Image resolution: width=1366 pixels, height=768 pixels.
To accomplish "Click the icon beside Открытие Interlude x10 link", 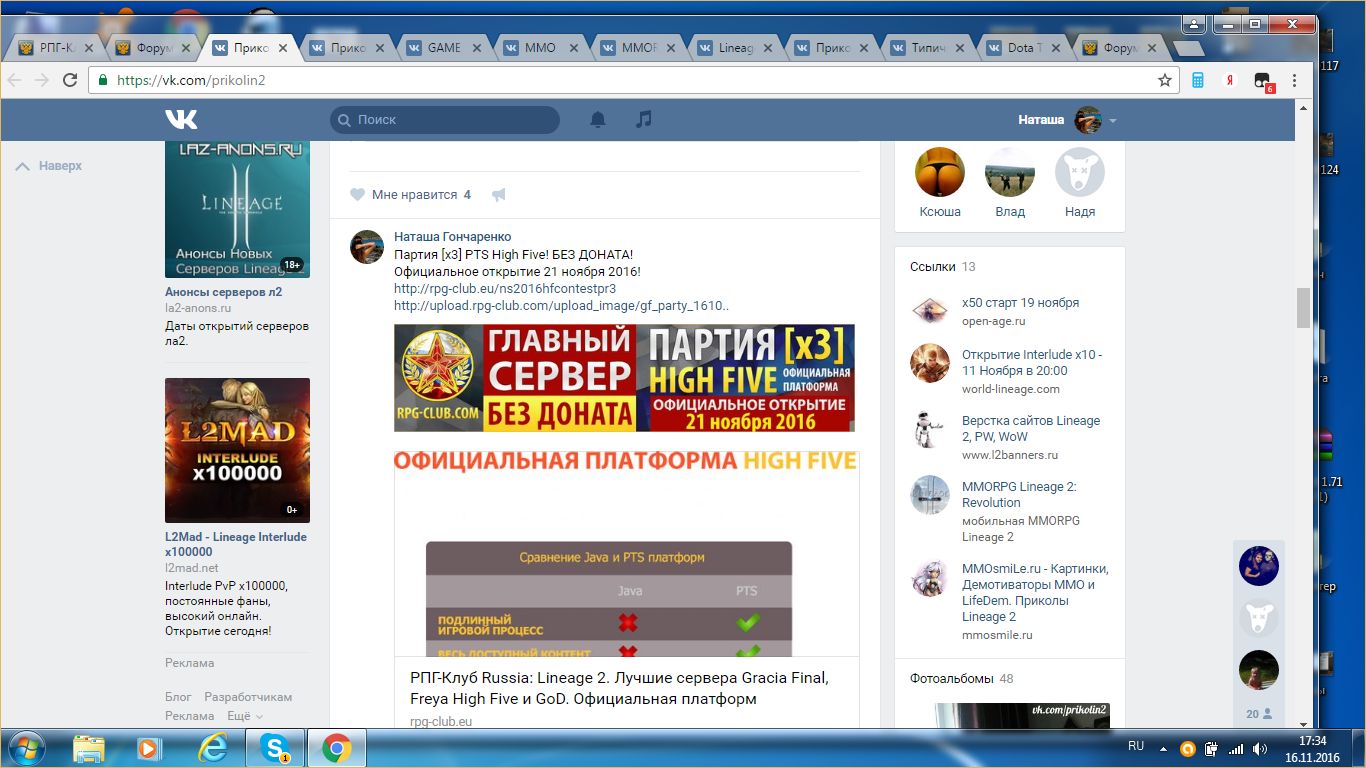I will pos(930,363).
